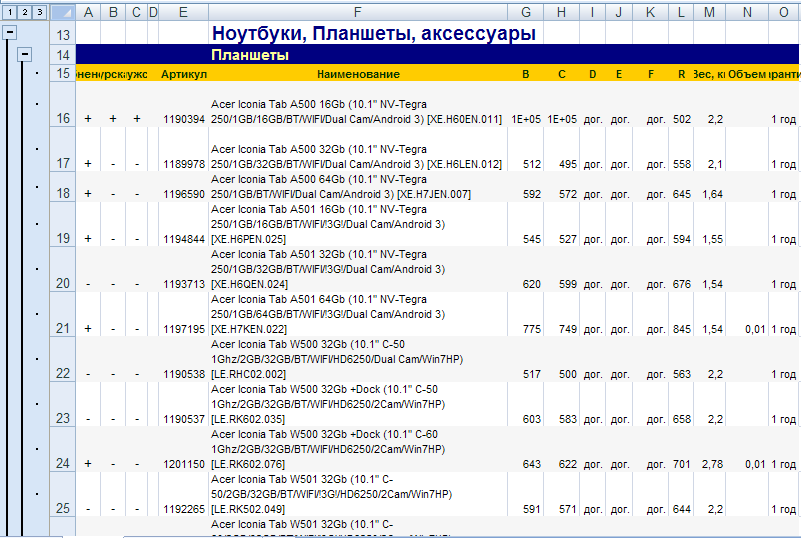Select row 13 header
This screenshot has width=801, height=538.
(62, 33)
